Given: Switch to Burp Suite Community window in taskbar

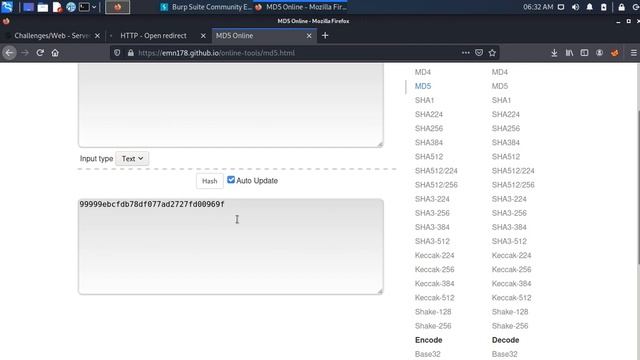Looking at the screenshot, I should (207, 7).
